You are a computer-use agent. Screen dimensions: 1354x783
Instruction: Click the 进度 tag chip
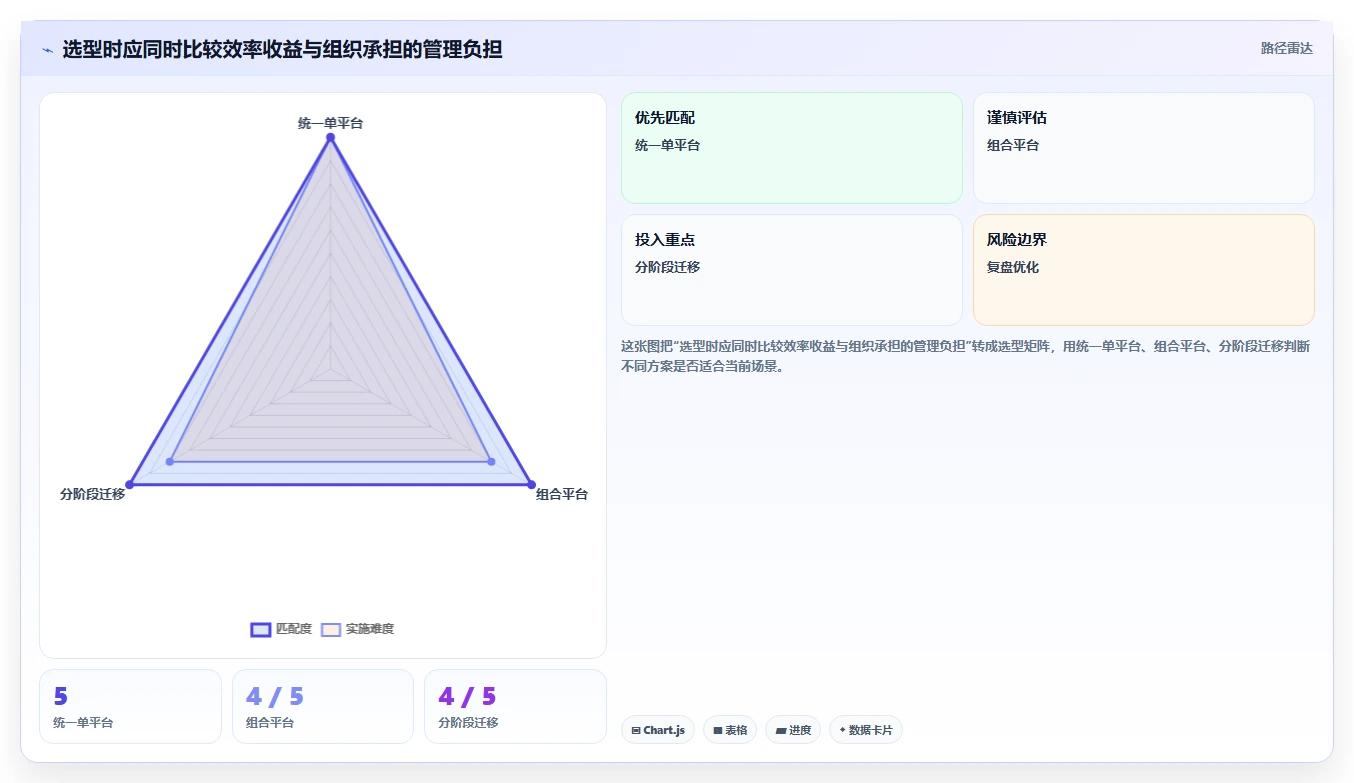(x=793, y=730)
